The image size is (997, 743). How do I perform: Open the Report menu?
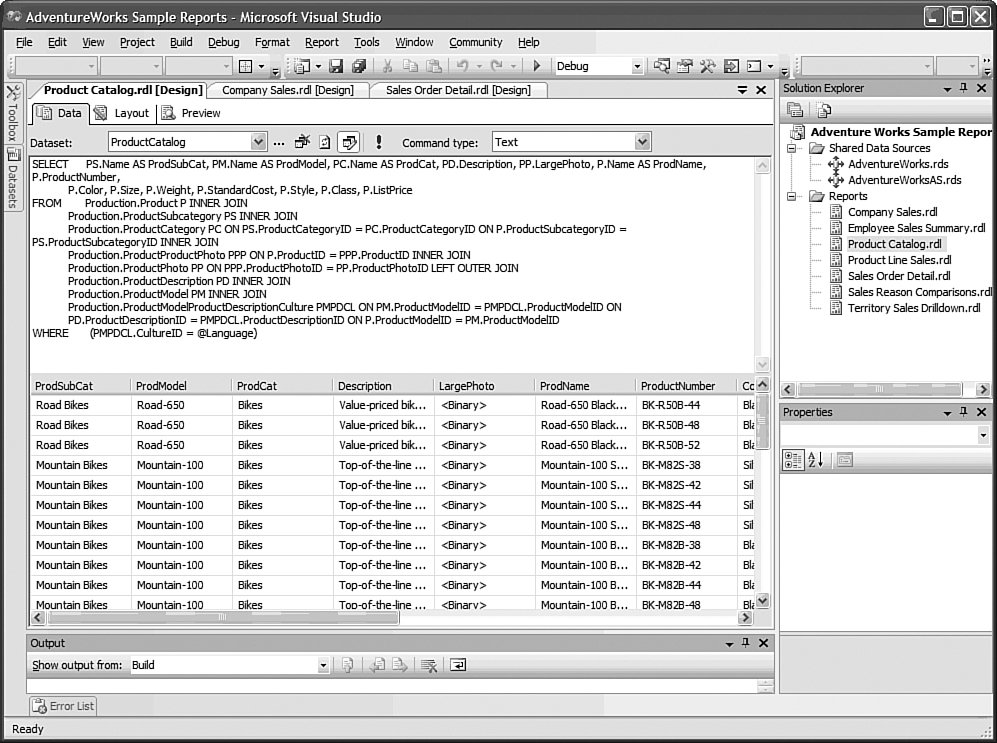tap(322, 43)
